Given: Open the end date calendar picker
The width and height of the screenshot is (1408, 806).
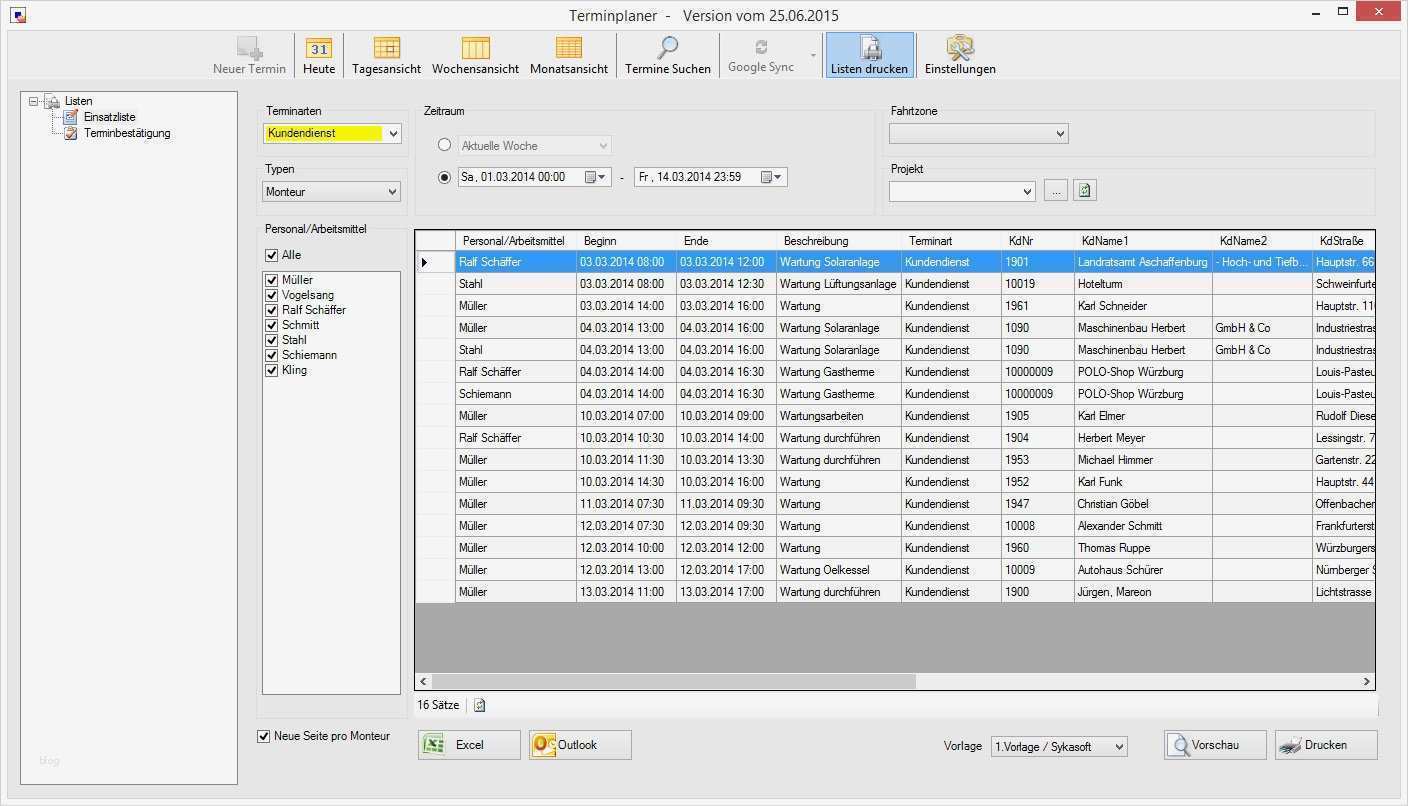Looking at the screenshot, I should tap(772, 177).
